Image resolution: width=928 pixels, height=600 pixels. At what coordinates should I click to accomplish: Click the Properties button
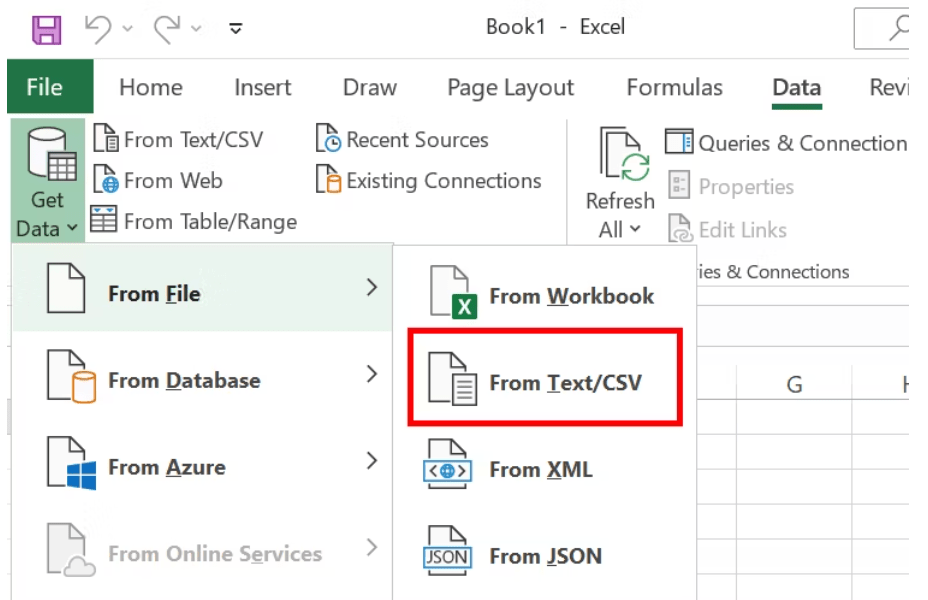[732, 186]
